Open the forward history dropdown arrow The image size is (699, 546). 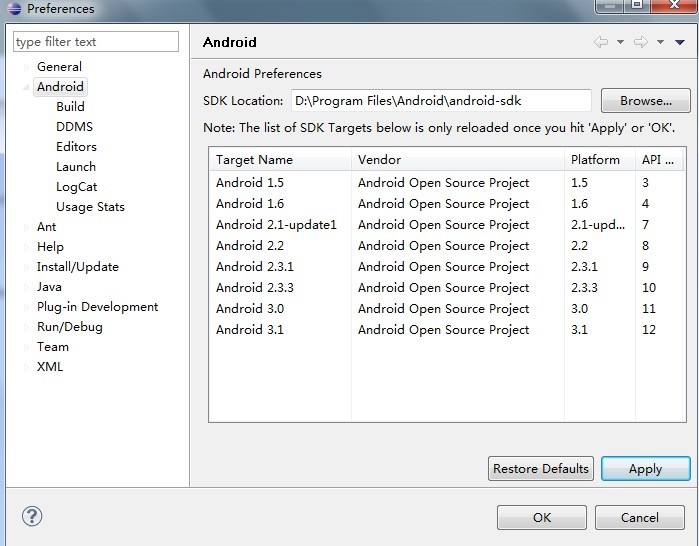click(660, 42)
